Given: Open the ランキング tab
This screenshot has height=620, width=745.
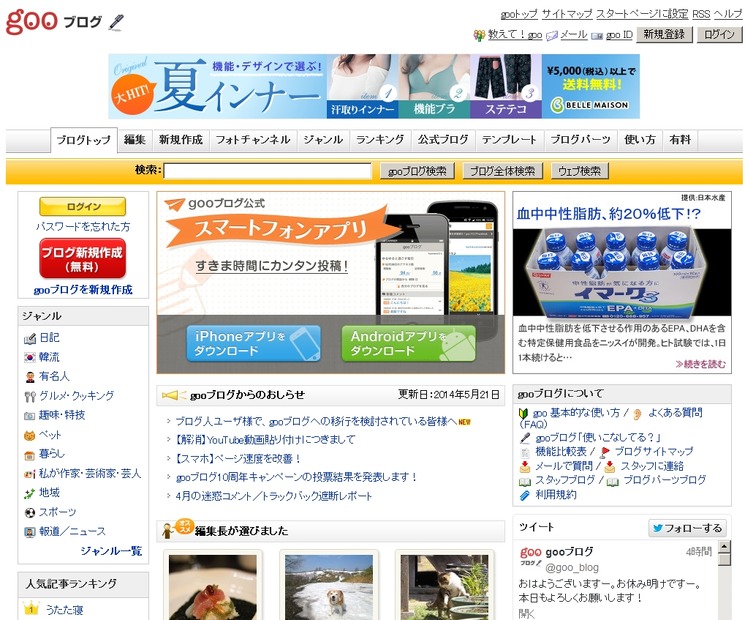Looking at the screenshot, I should 380,140.
